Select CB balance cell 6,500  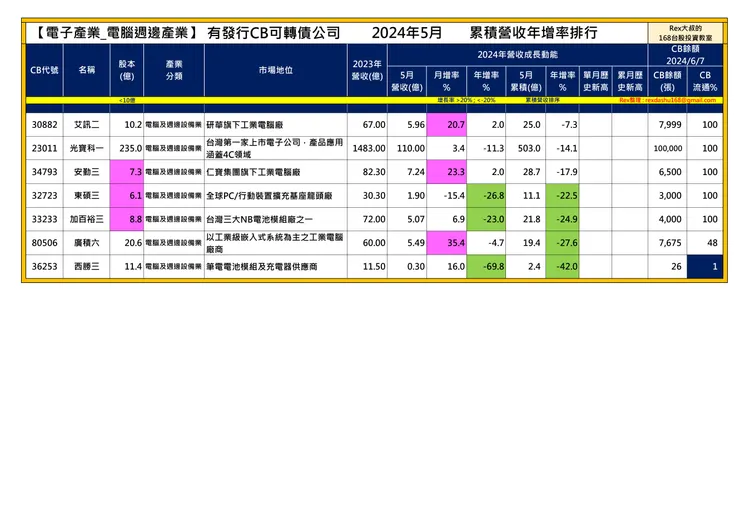[667, 172]
